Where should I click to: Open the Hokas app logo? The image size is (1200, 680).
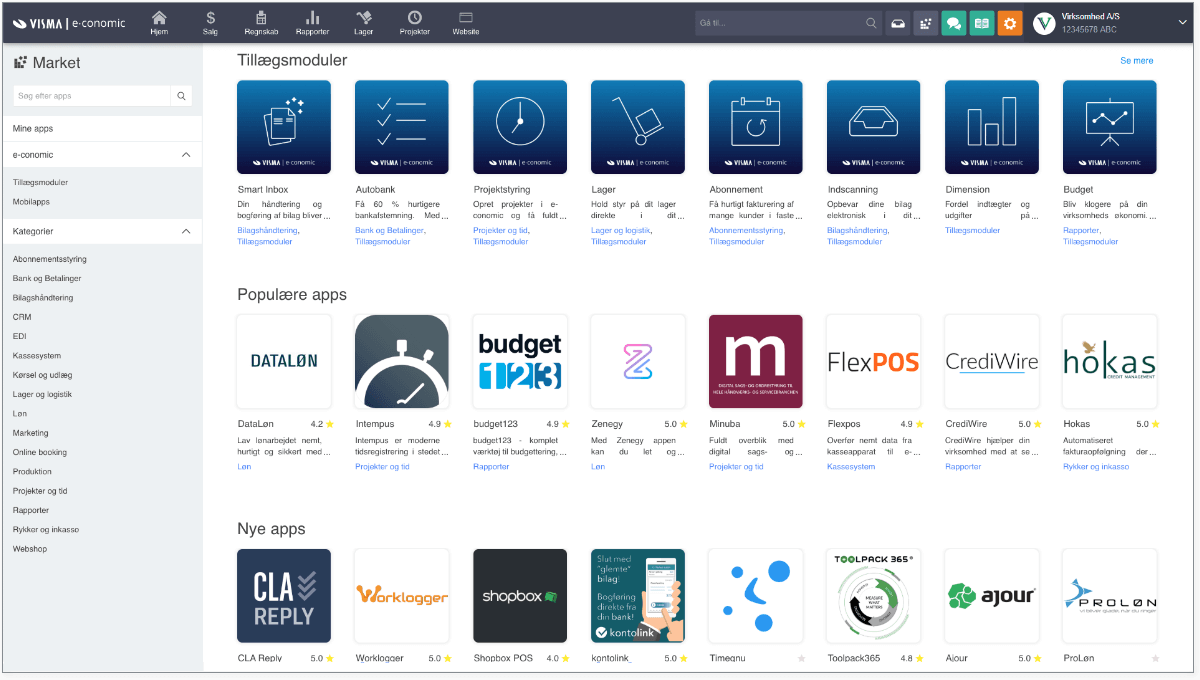tap(1110, 362)
